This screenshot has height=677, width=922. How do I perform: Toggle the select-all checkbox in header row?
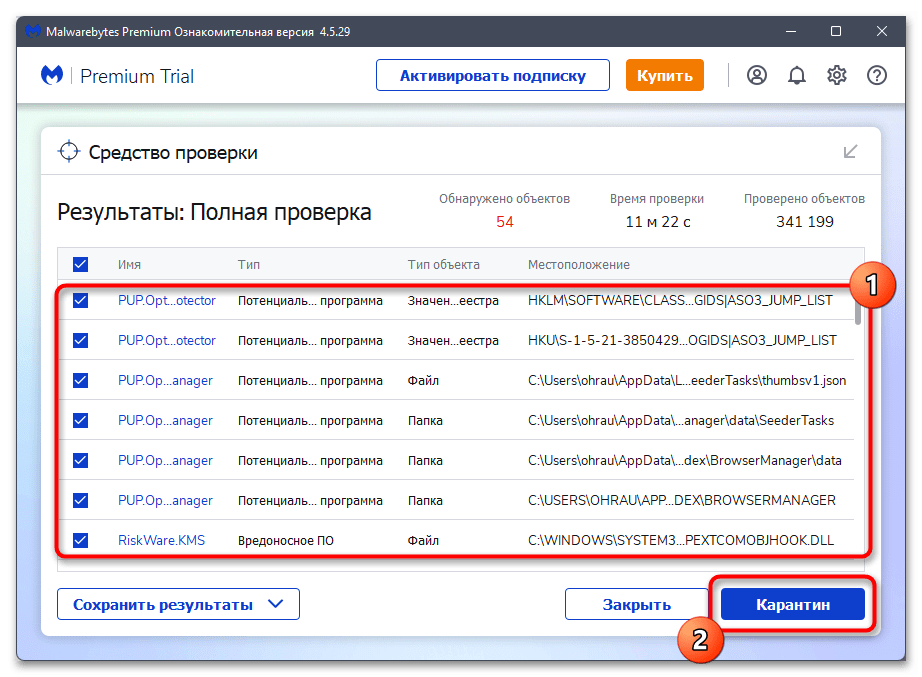[x=81, y=264]
